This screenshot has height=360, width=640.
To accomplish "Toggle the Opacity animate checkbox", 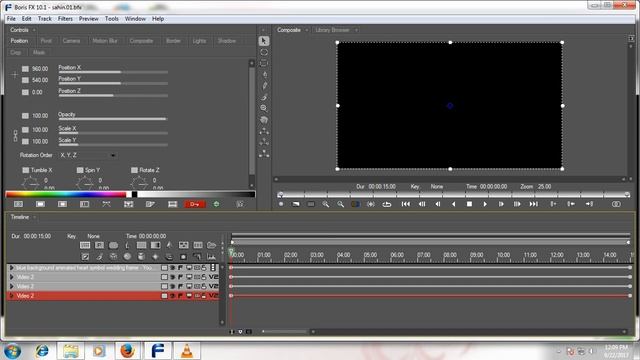I will click(x=25, y=116).
